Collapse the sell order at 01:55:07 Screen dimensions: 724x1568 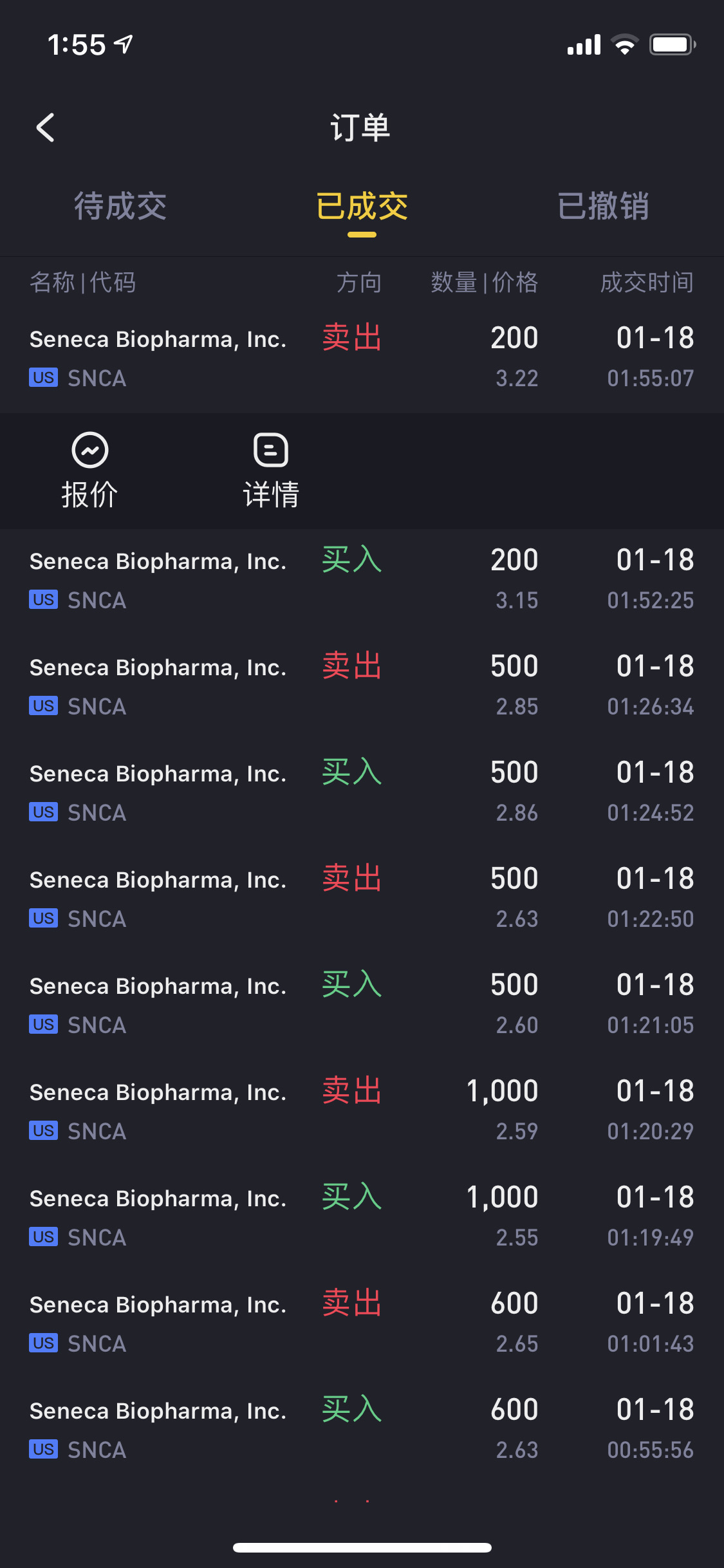(362, 358)
